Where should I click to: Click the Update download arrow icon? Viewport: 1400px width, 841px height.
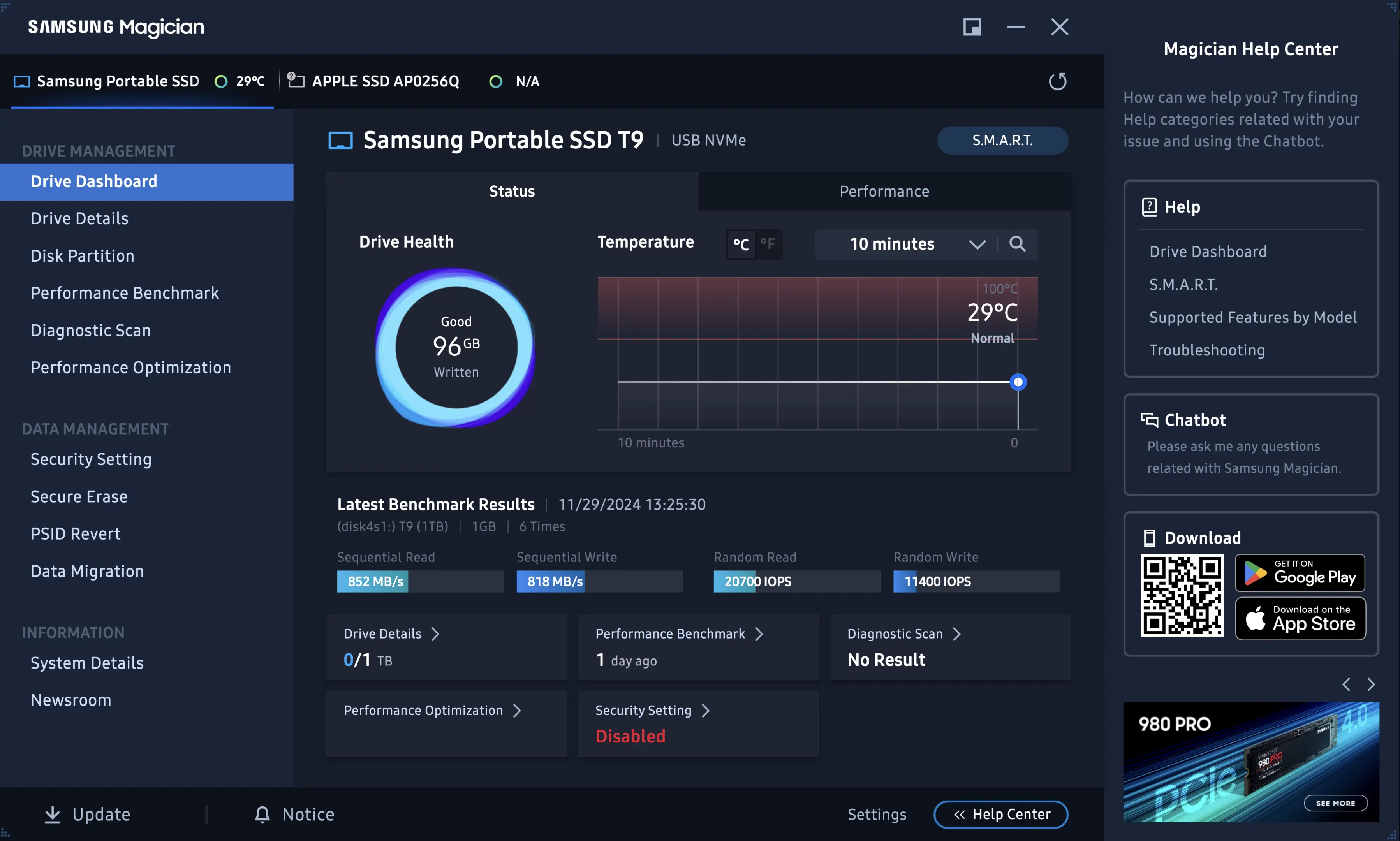52,815
